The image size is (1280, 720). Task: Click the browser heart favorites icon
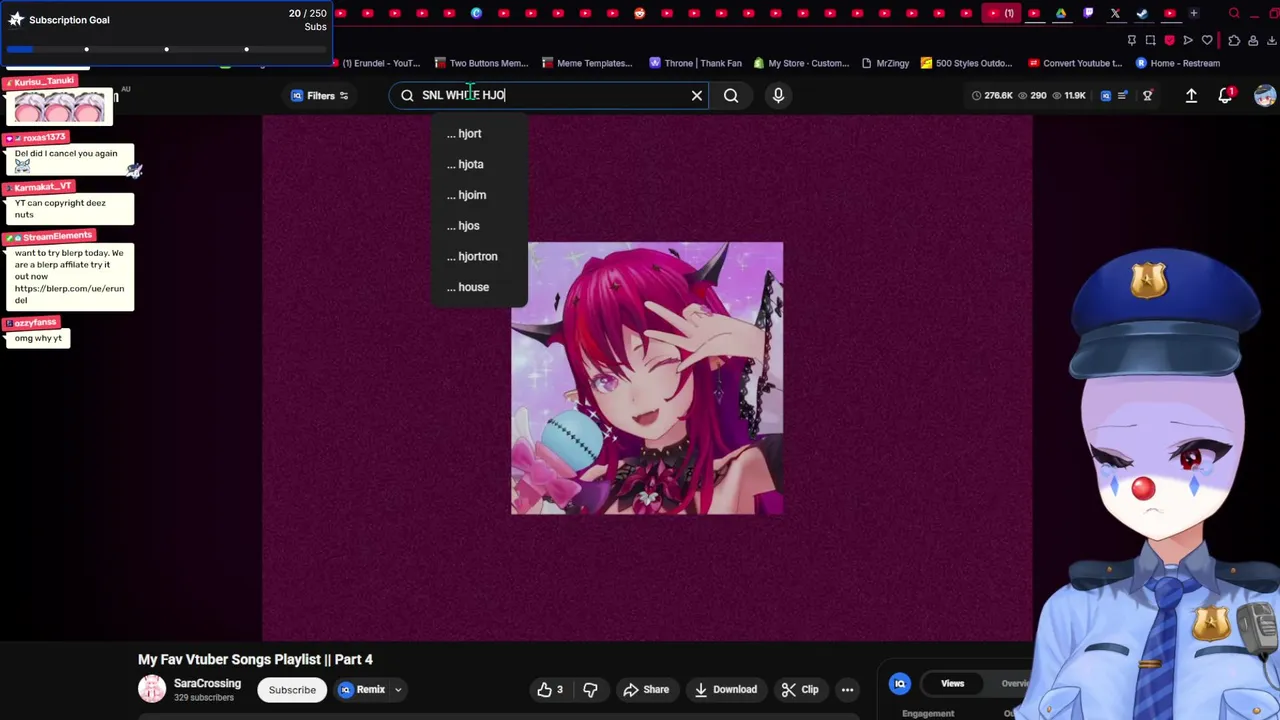1207,40
